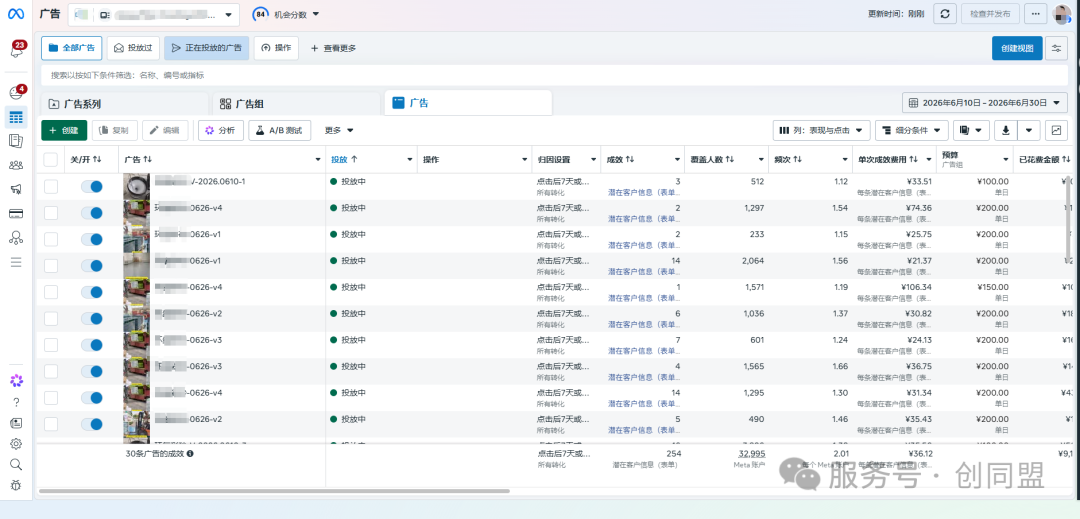The height and width of the screenshot is (519, 1080).
Task: Click the 查看更多 button
Action: 333,48
